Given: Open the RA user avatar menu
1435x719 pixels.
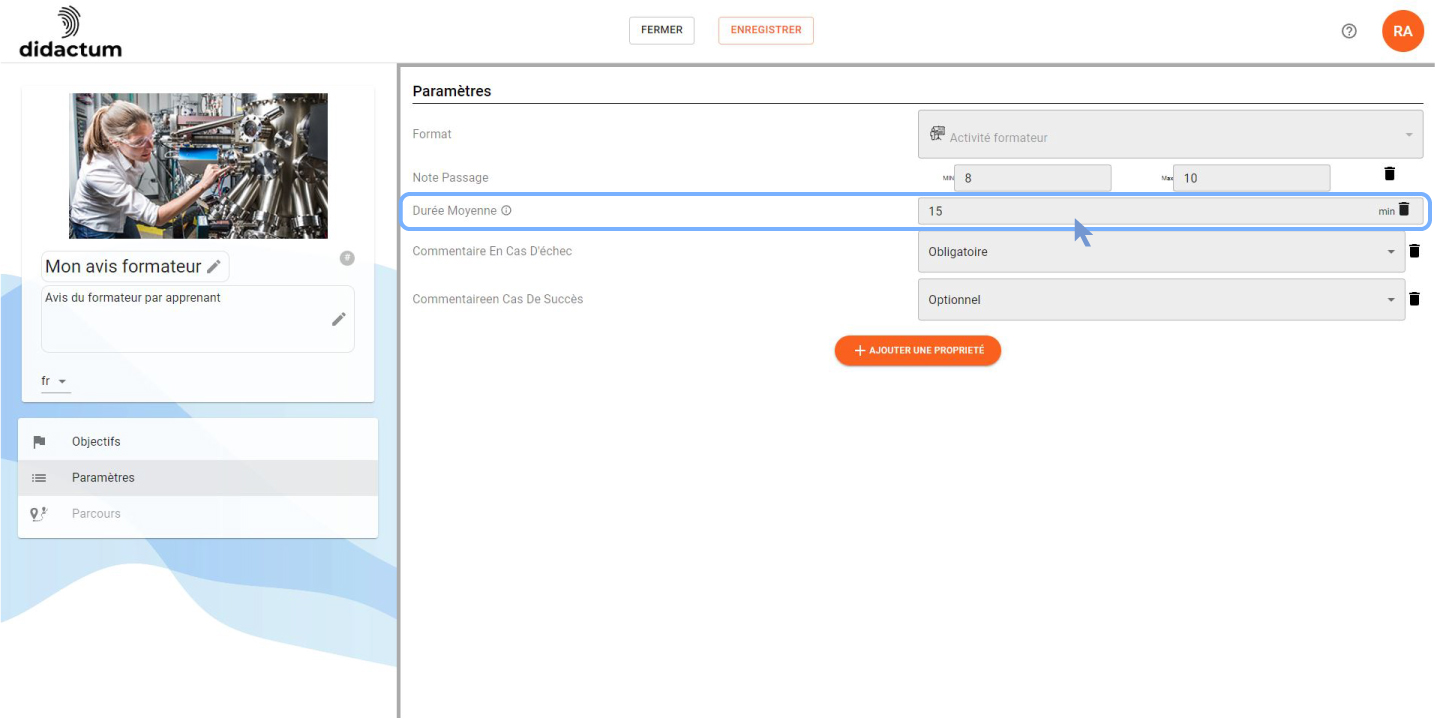Looking at the screenshot, I should tap(1402, 31).
